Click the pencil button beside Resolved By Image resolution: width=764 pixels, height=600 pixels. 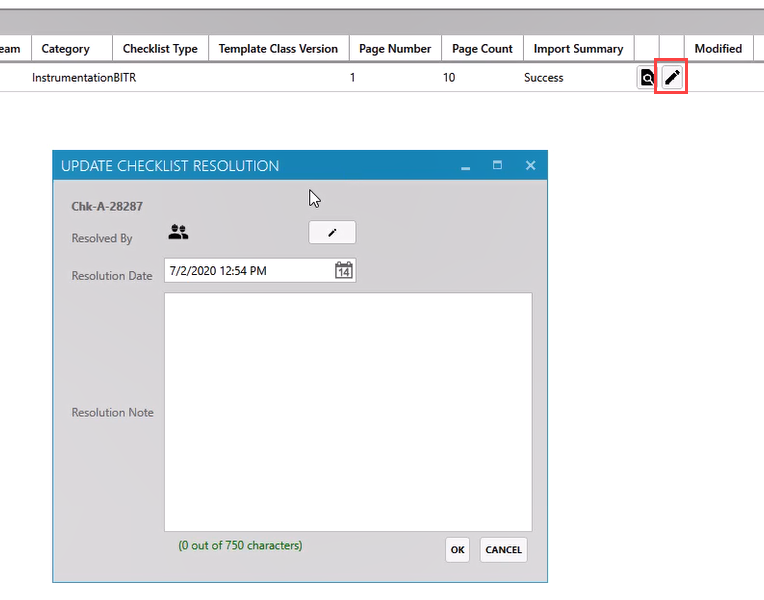[332, 232]
